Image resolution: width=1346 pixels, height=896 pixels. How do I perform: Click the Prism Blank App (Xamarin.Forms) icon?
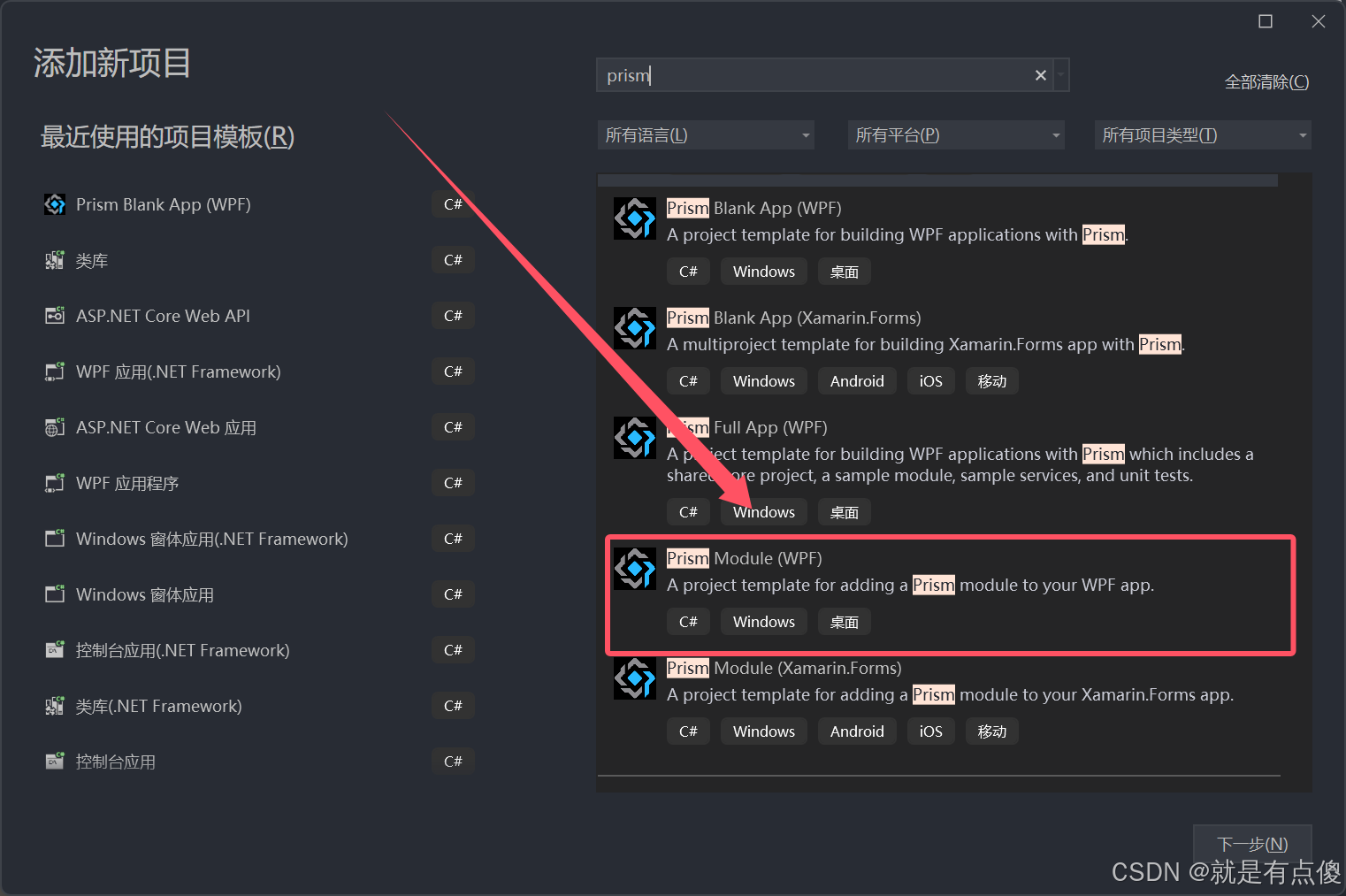(634, 328)
